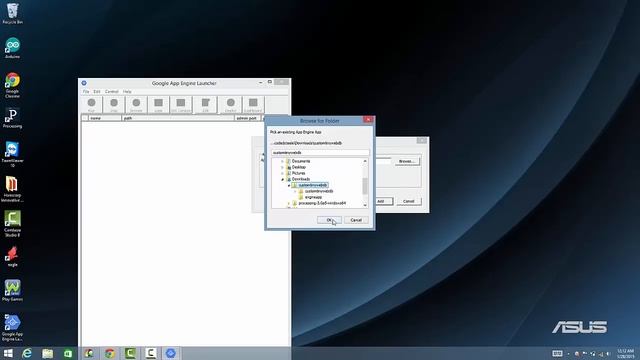This screenshot has height=360, width=640.
Task: Click Cancel beside the Add button
Action: [x=409, y=201]
